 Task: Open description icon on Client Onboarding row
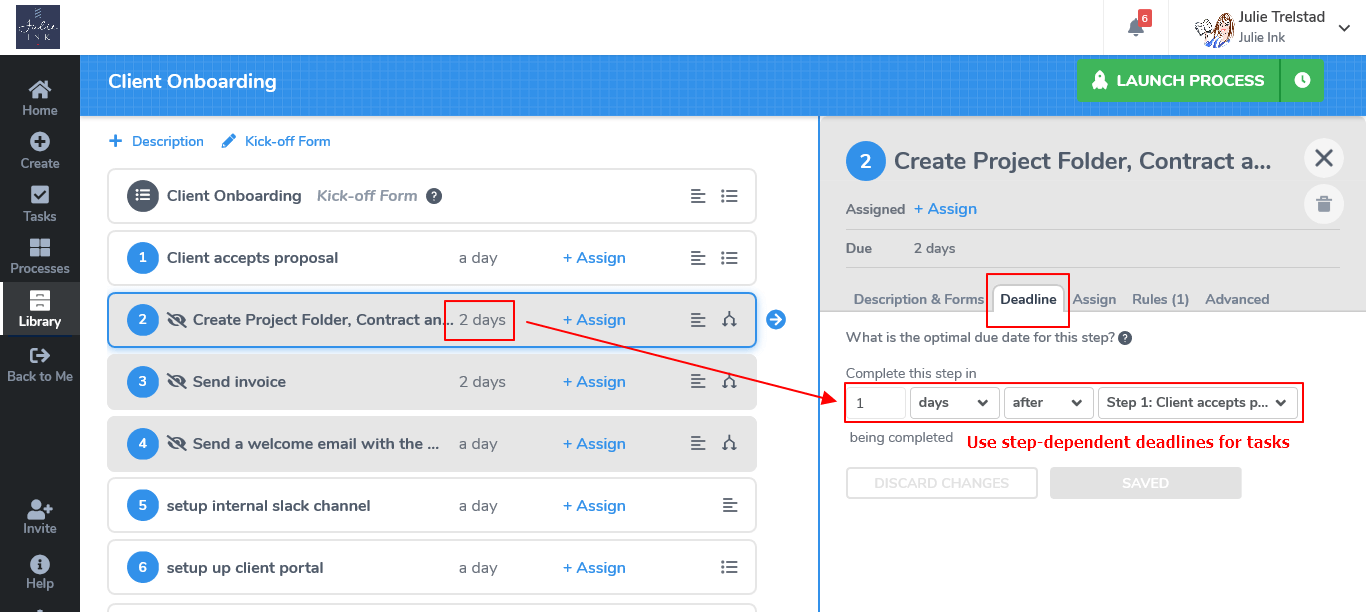(698, 196)
